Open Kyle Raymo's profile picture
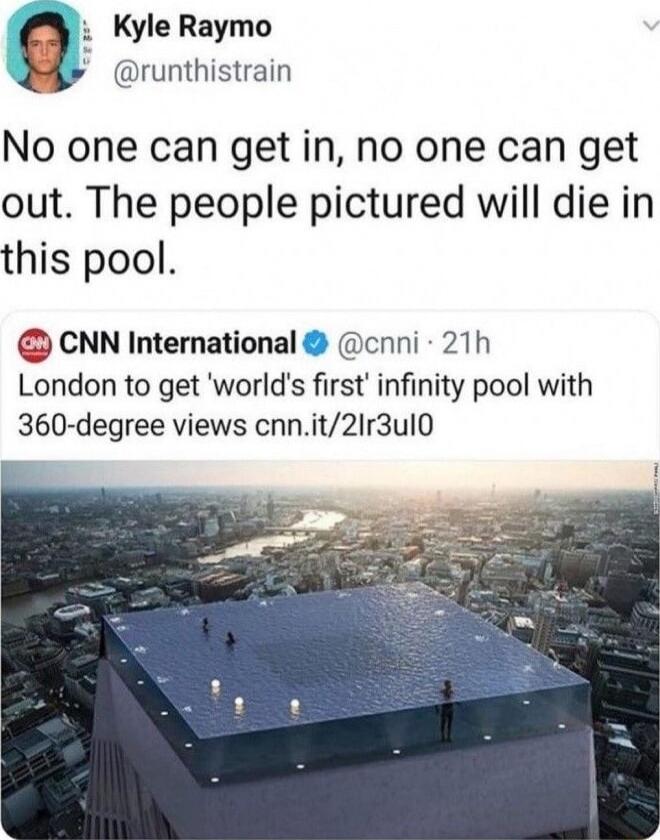The image size is (660, 840). point(45,47)
